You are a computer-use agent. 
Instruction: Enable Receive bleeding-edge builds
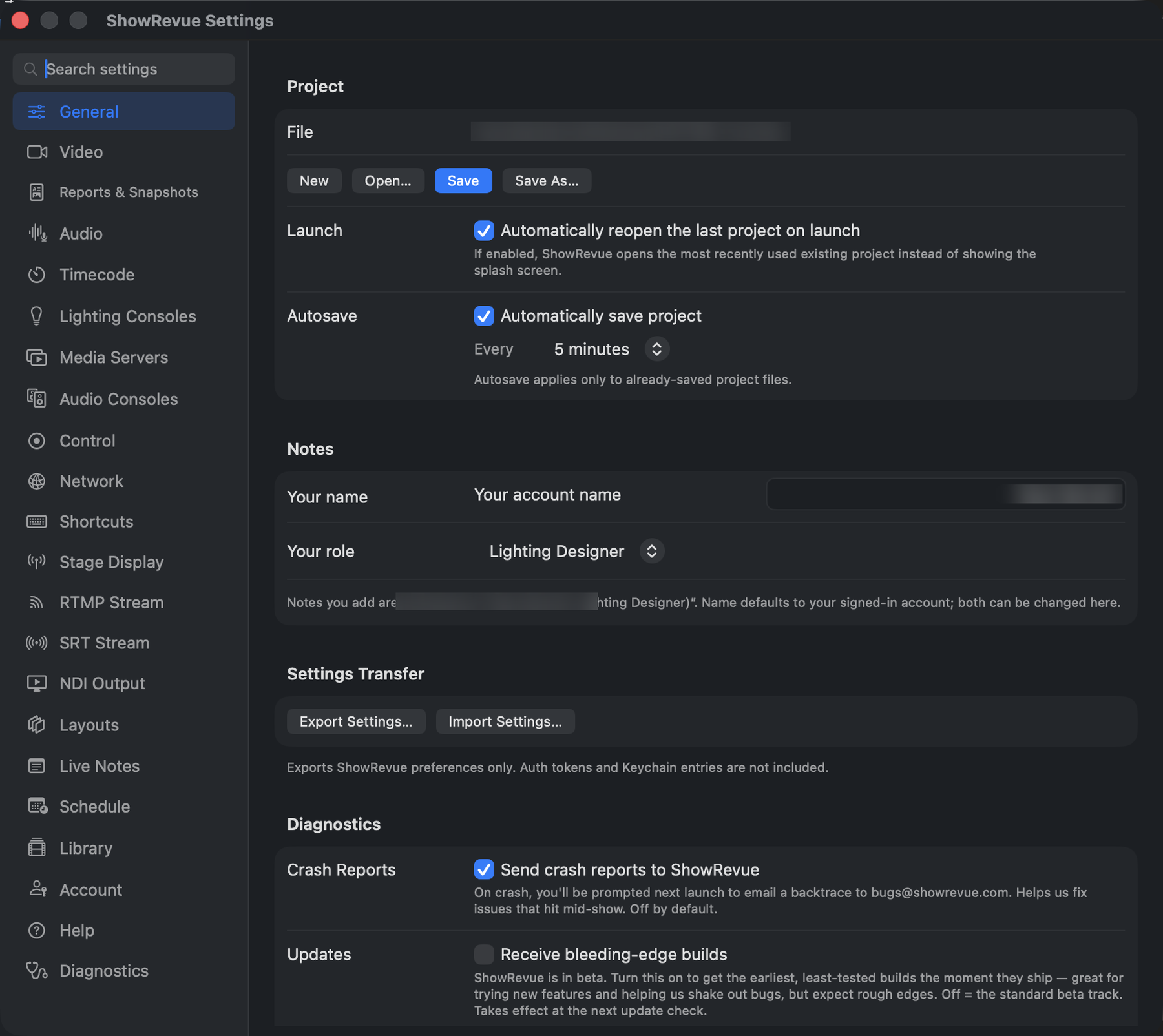pyautogui.click(x=484, y=954)
